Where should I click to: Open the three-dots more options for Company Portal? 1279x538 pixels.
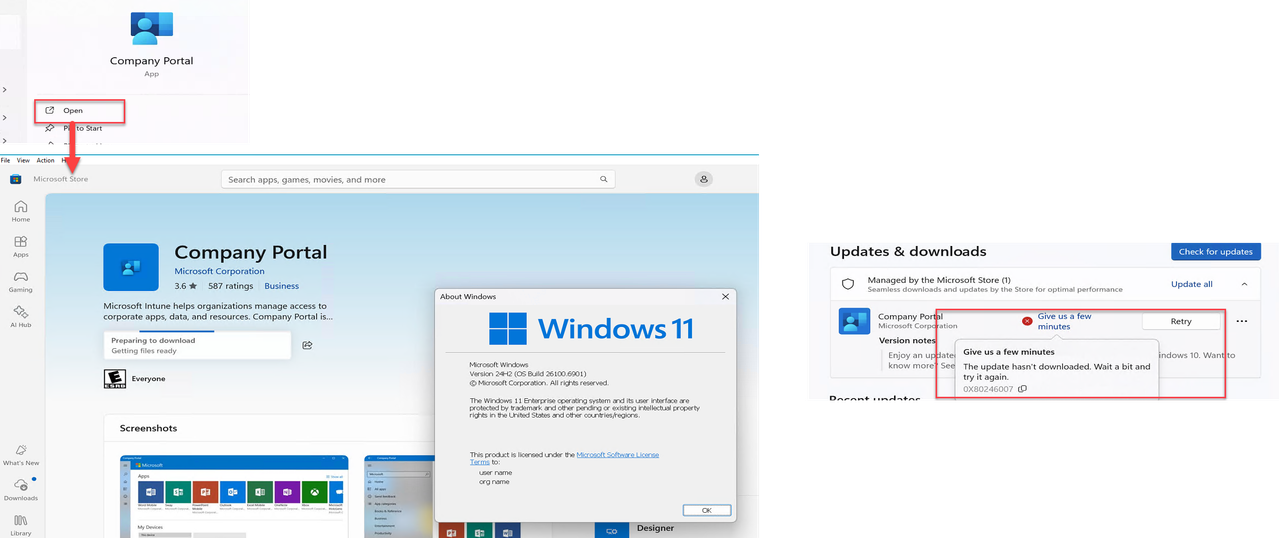pos(1242,321)
